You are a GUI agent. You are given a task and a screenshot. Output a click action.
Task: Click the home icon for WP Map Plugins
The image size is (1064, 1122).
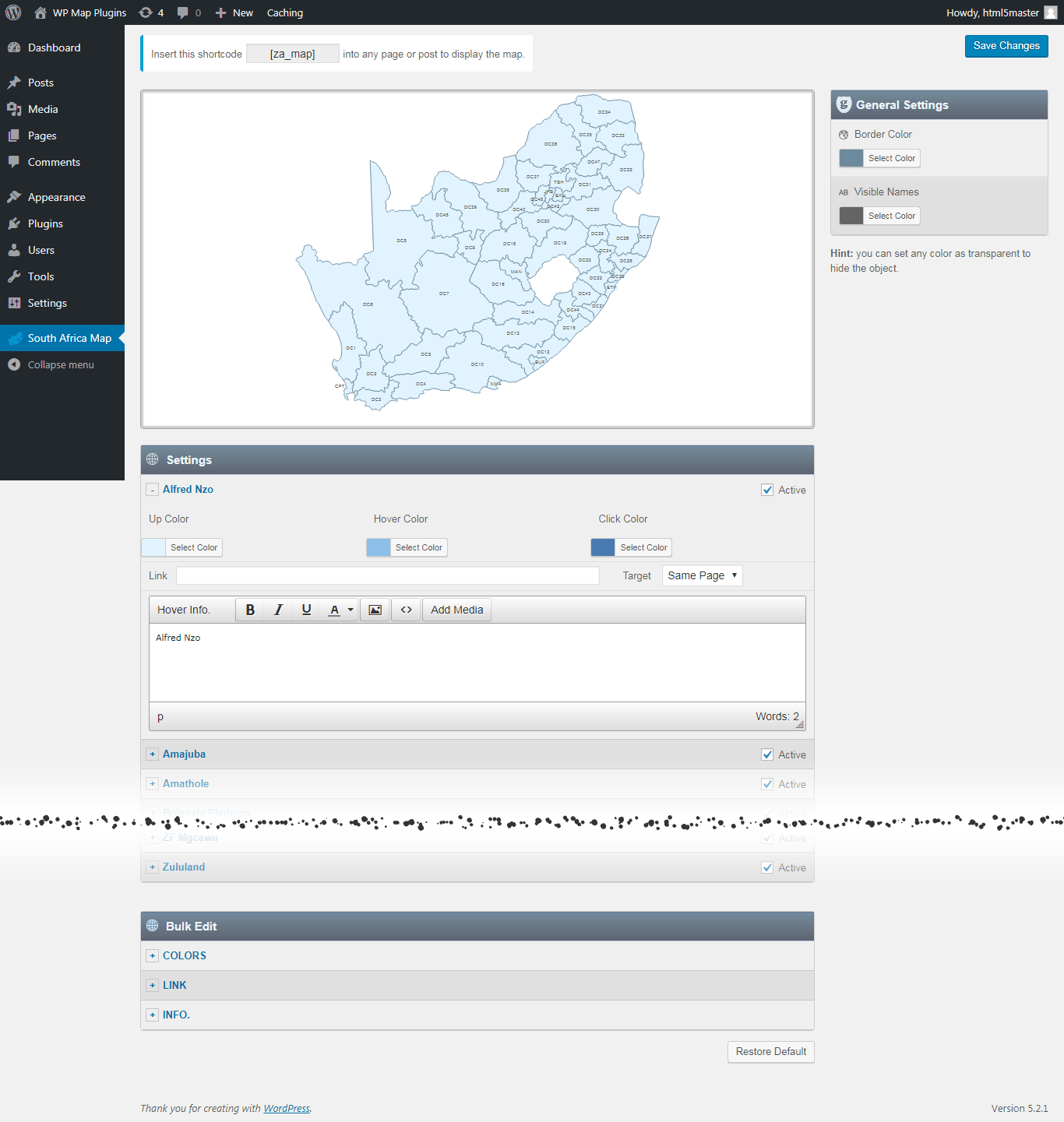pyautogui.click(x=41, y=12)
